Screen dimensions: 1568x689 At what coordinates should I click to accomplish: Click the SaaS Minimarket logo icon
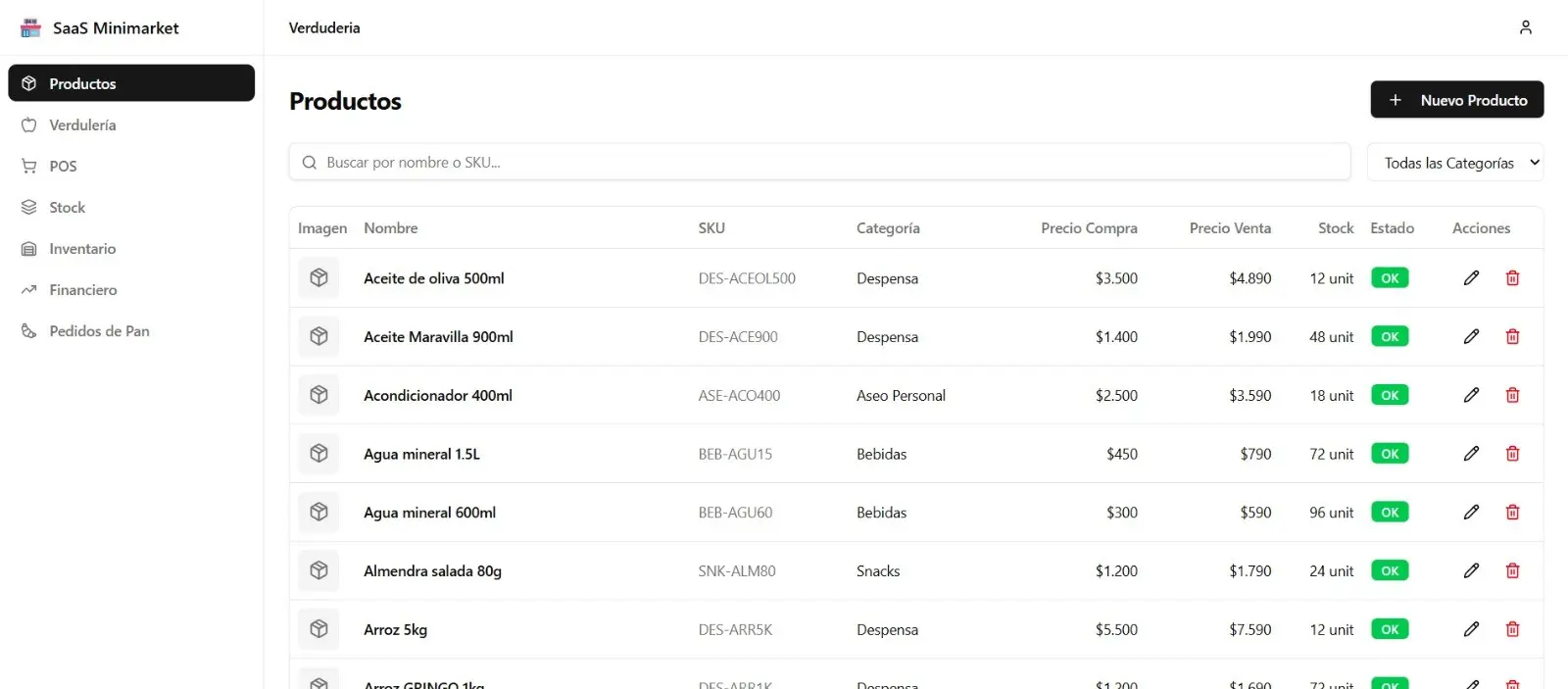(x=30, y=27)
